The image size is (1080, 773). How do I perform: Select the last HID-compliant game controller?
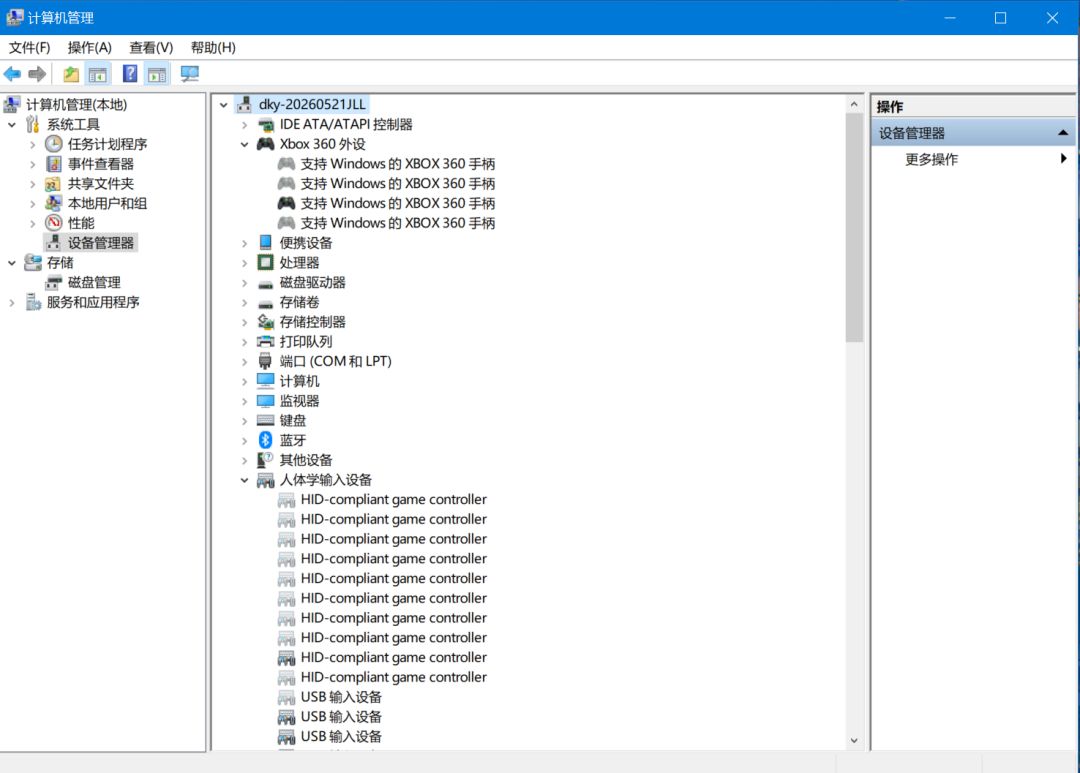tap(393, 677)
